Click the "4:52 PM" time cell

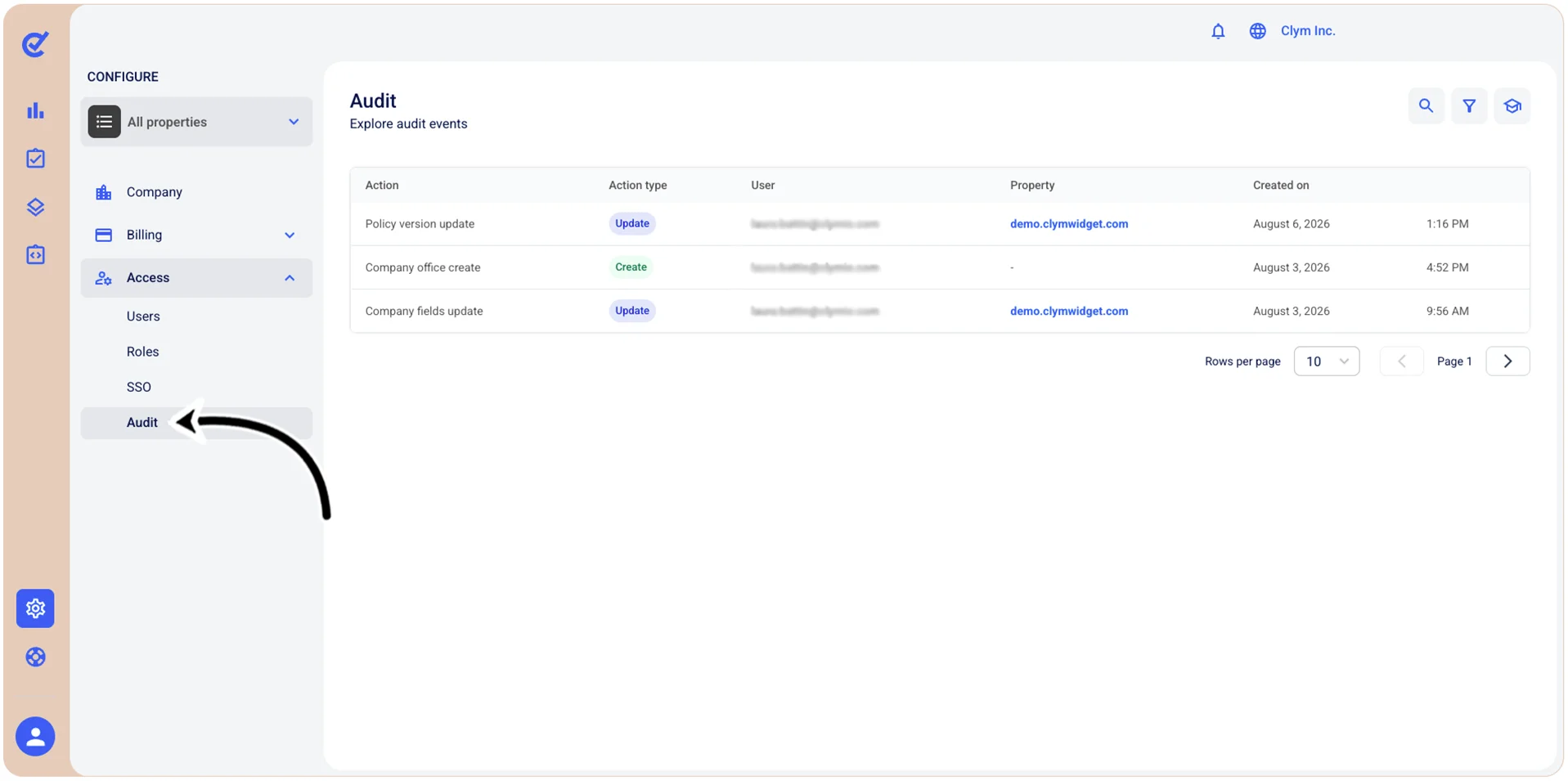[x=1447, y=267]
